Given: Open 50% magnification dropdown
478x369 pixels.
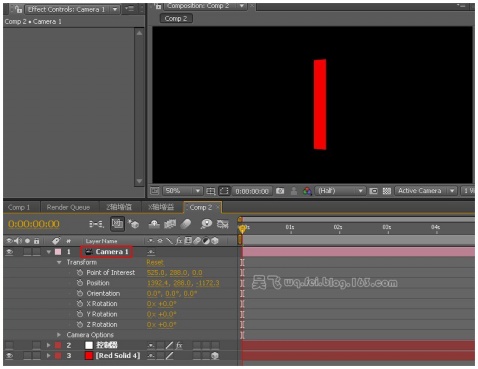Looking at the screenshot, I should point(183,191).
